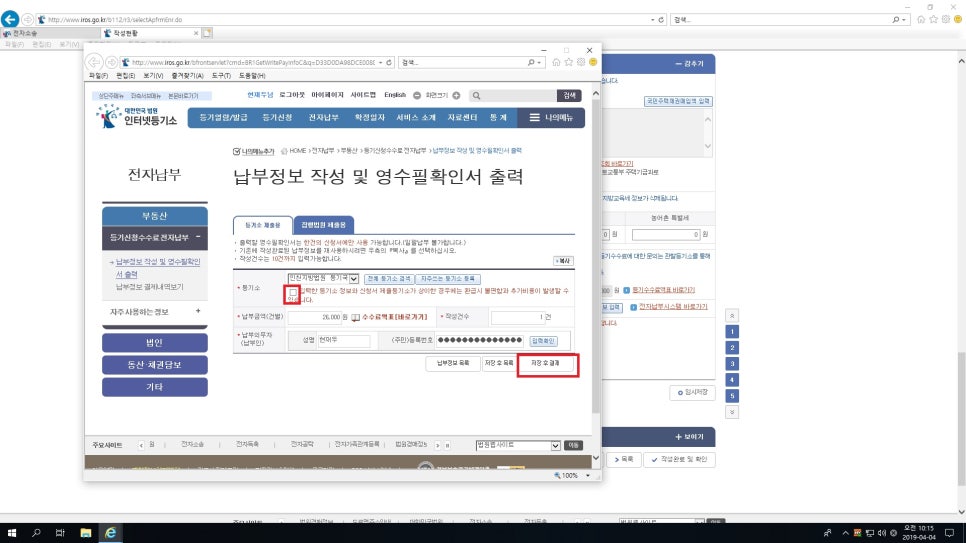Open Task View on the taskbar
Screen dimensions: 966x543
pyautogui.click(x=60, y=533)
